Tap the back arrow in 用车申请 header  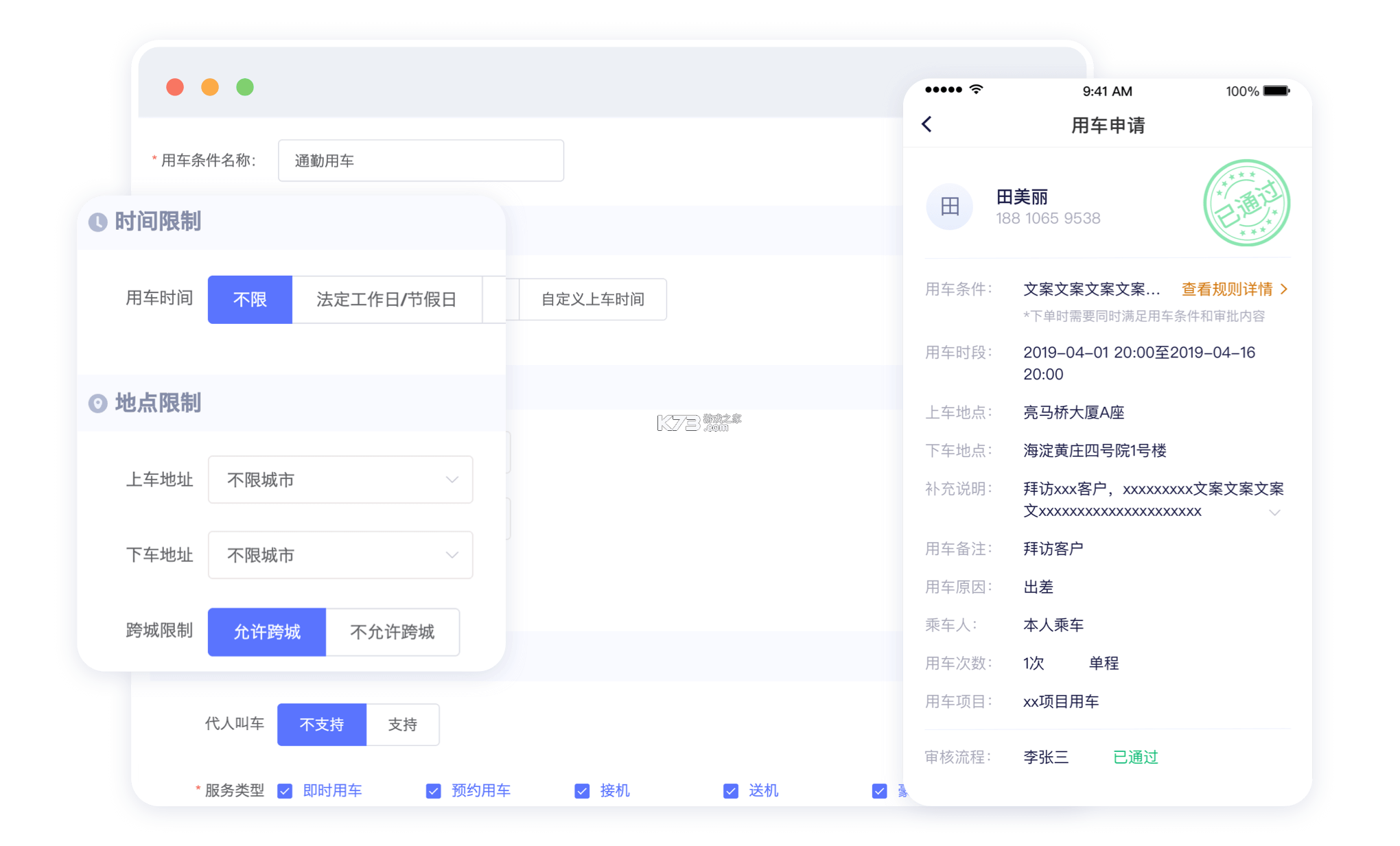pos(927,124)
